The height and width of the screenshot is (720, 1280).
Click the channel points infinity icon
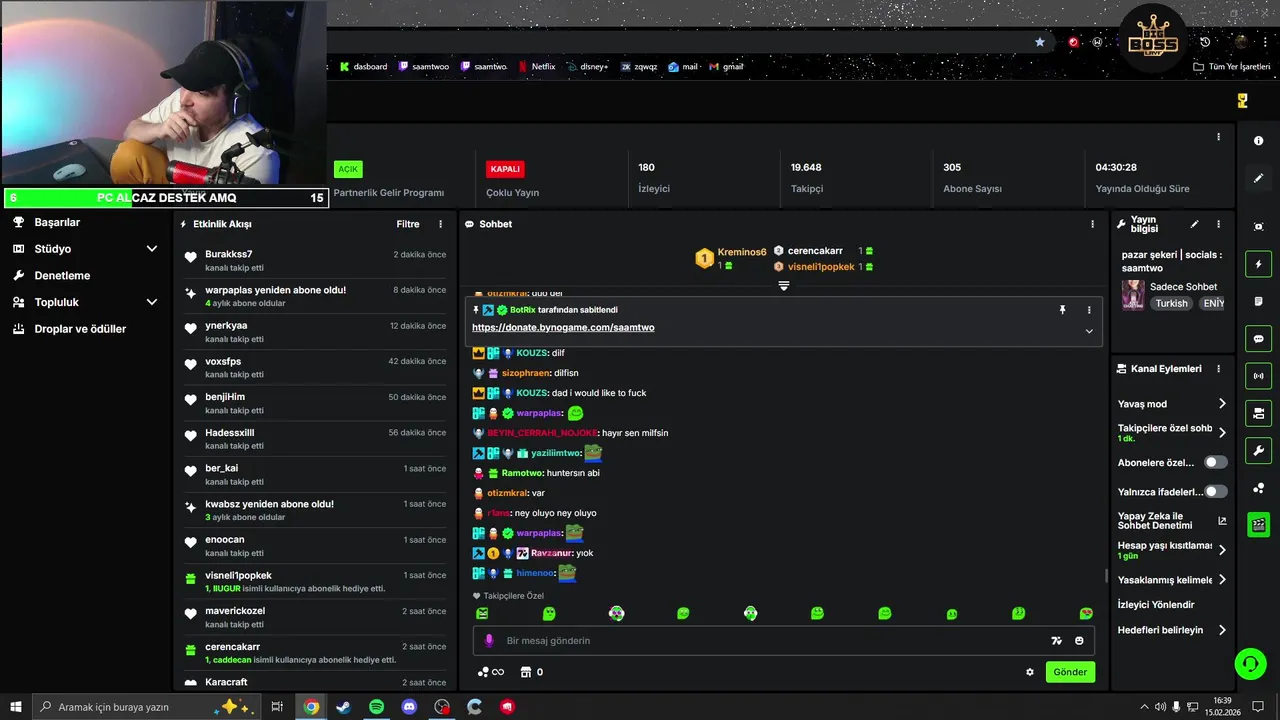491,672
